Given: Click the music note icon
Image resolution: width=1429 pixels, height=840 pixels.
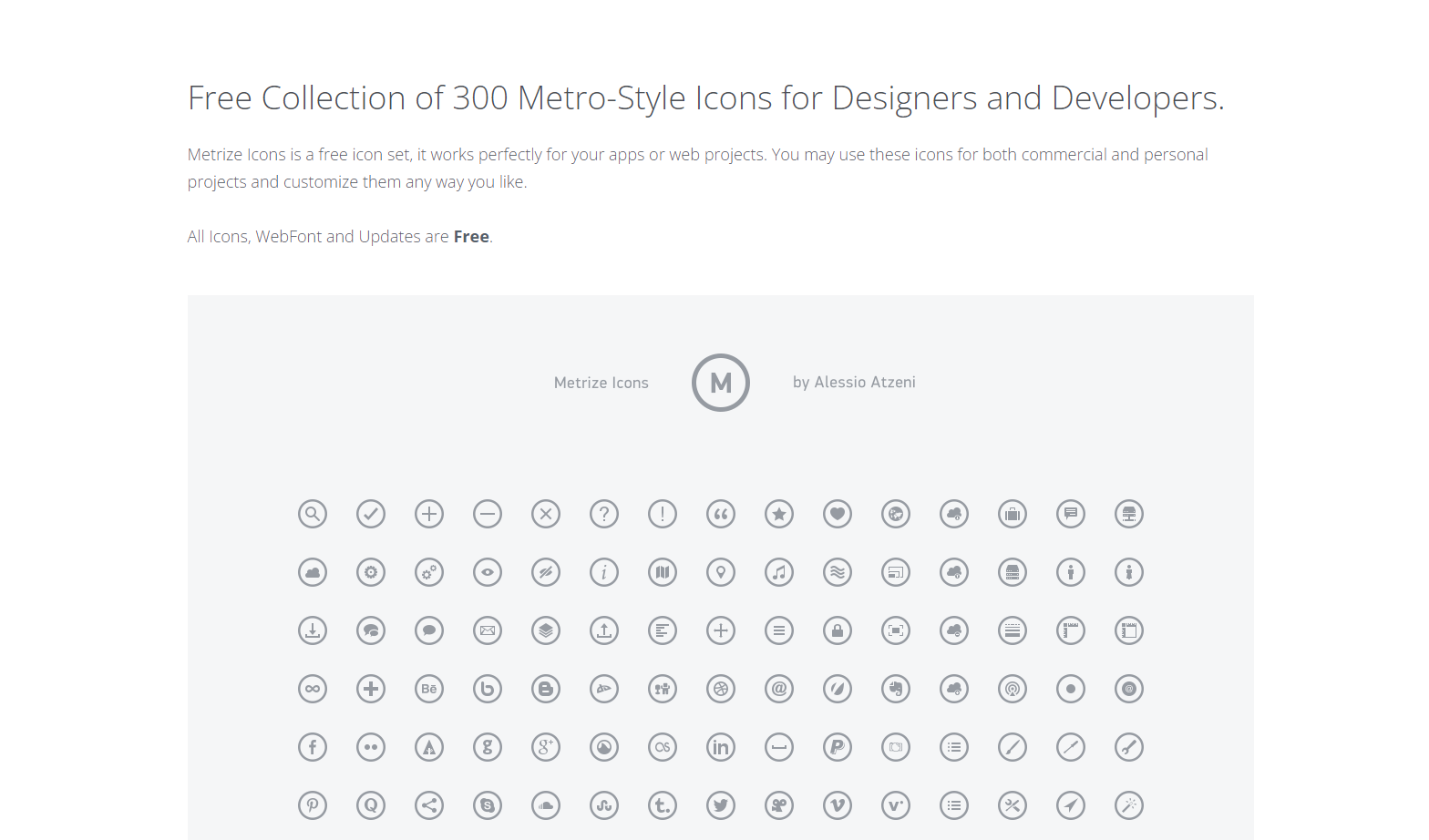Looking at the screenshot, I should pyautogui.click(x=779, y=572).
